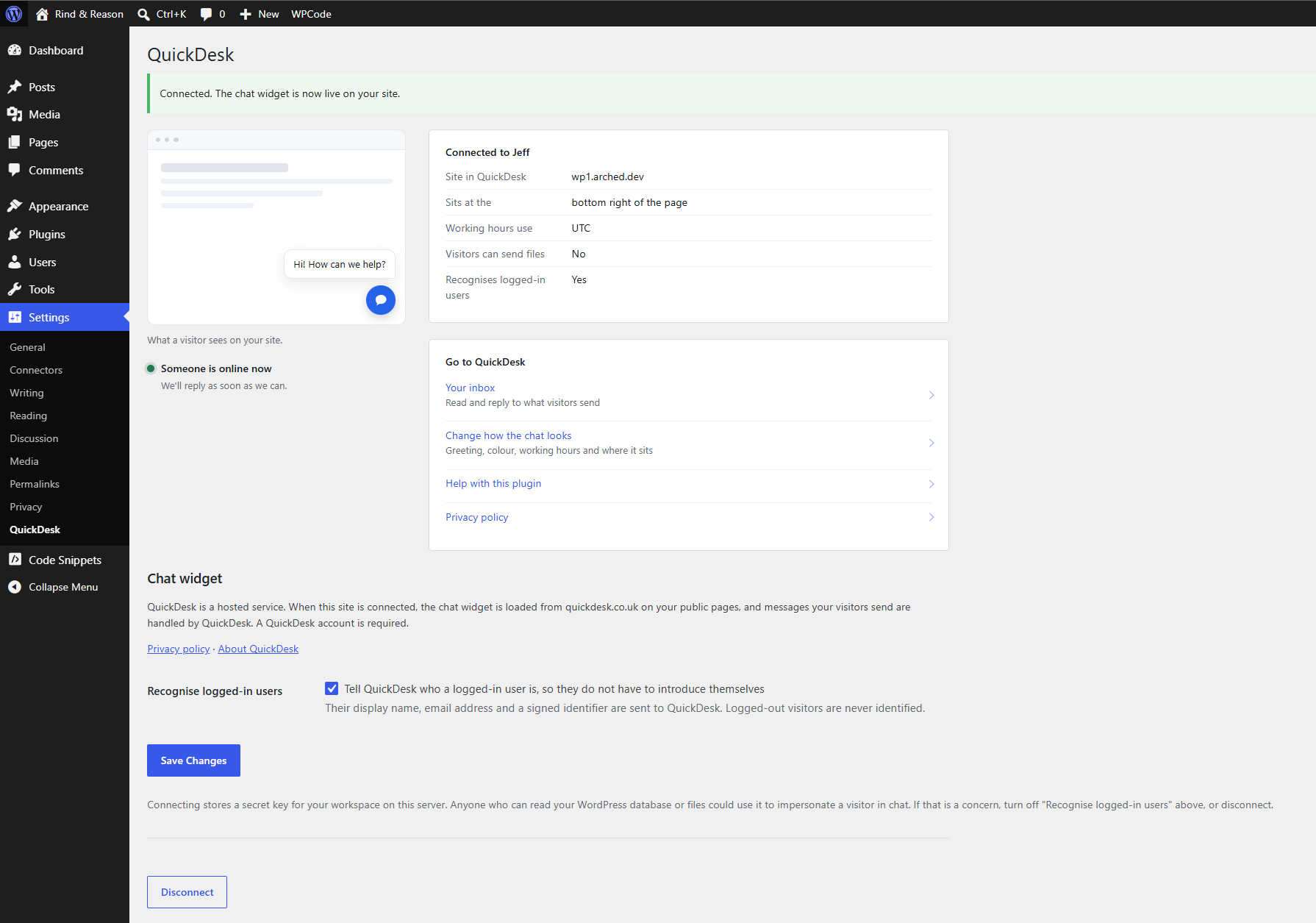The height and width of the screenshot is (923, 1316).
Task: Click the blue chat bubble widget preview button
Action: point(381,300)
